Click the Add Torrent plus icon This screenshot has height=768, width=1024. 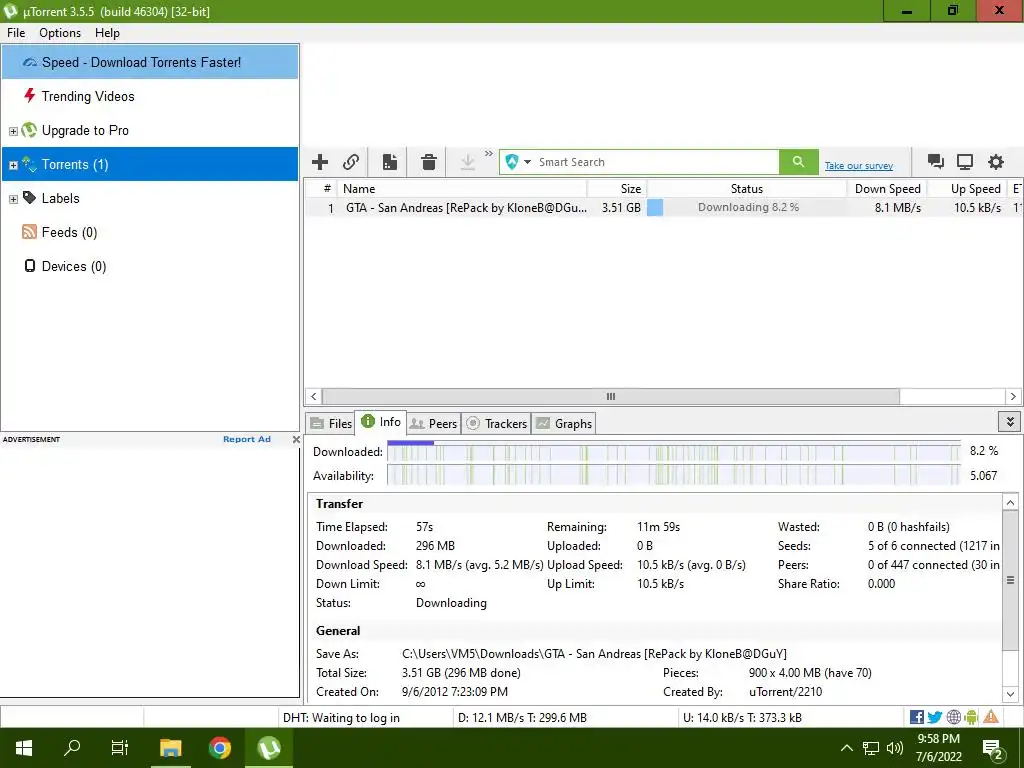tap(320, 162)
